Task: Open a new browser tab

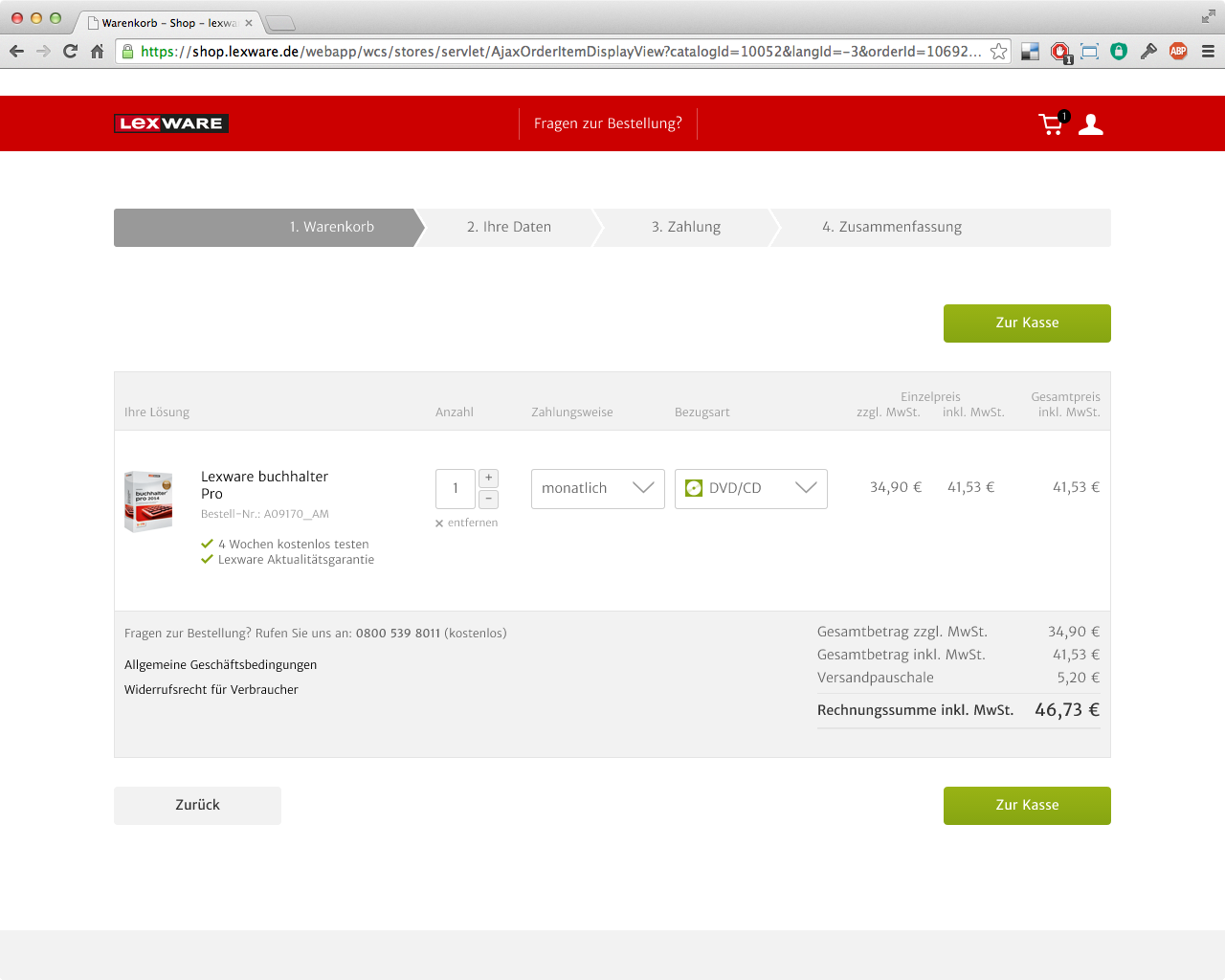Action: (x=279, y=23)
